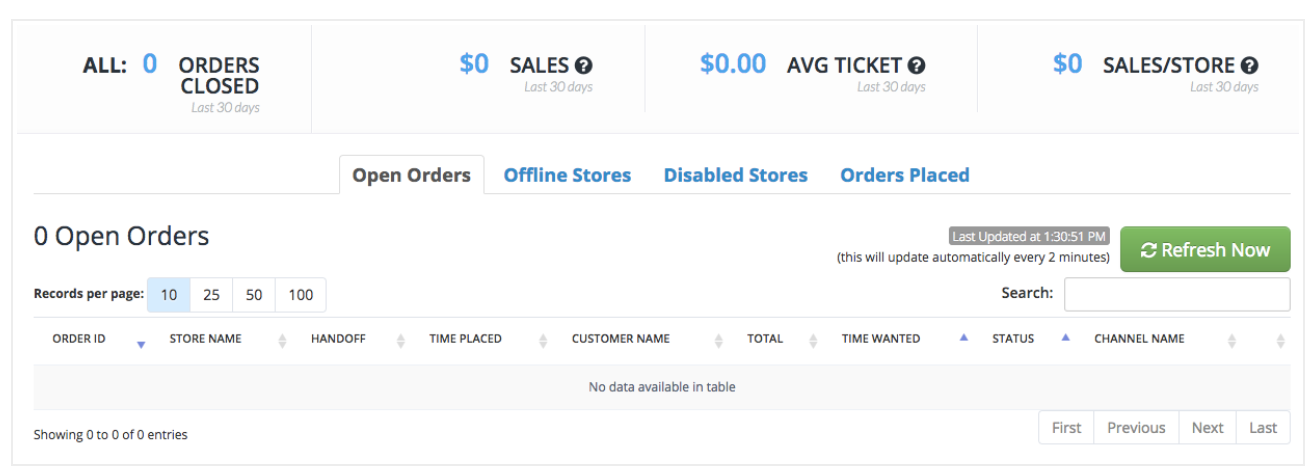Go to the Next page
1316x470 pixels.
pyautogui.click(x=1207, y=428)
